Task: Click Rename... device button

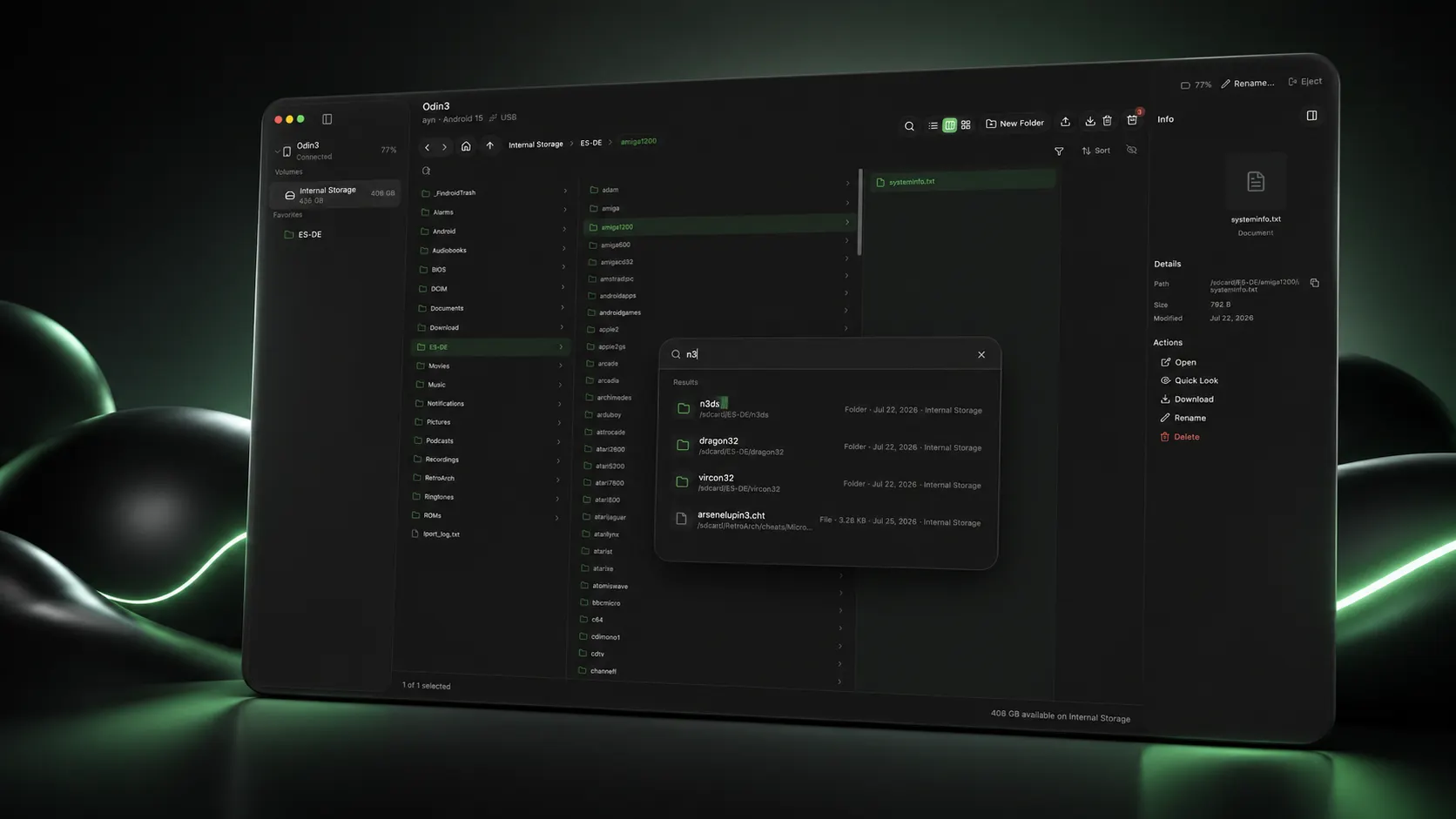Action: click(x=1248, y=84)
